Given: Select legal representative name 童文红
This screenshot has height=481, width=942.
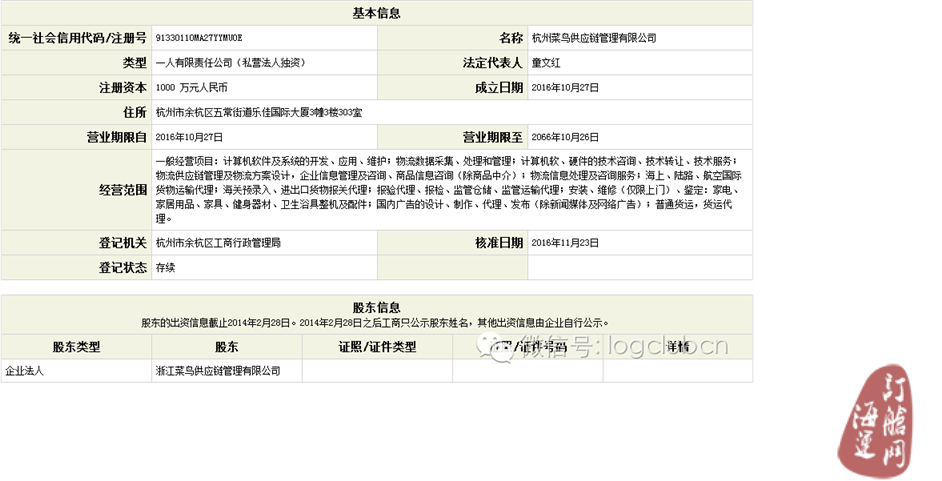Looking at the screenshot, I should (x=546, y=62).
